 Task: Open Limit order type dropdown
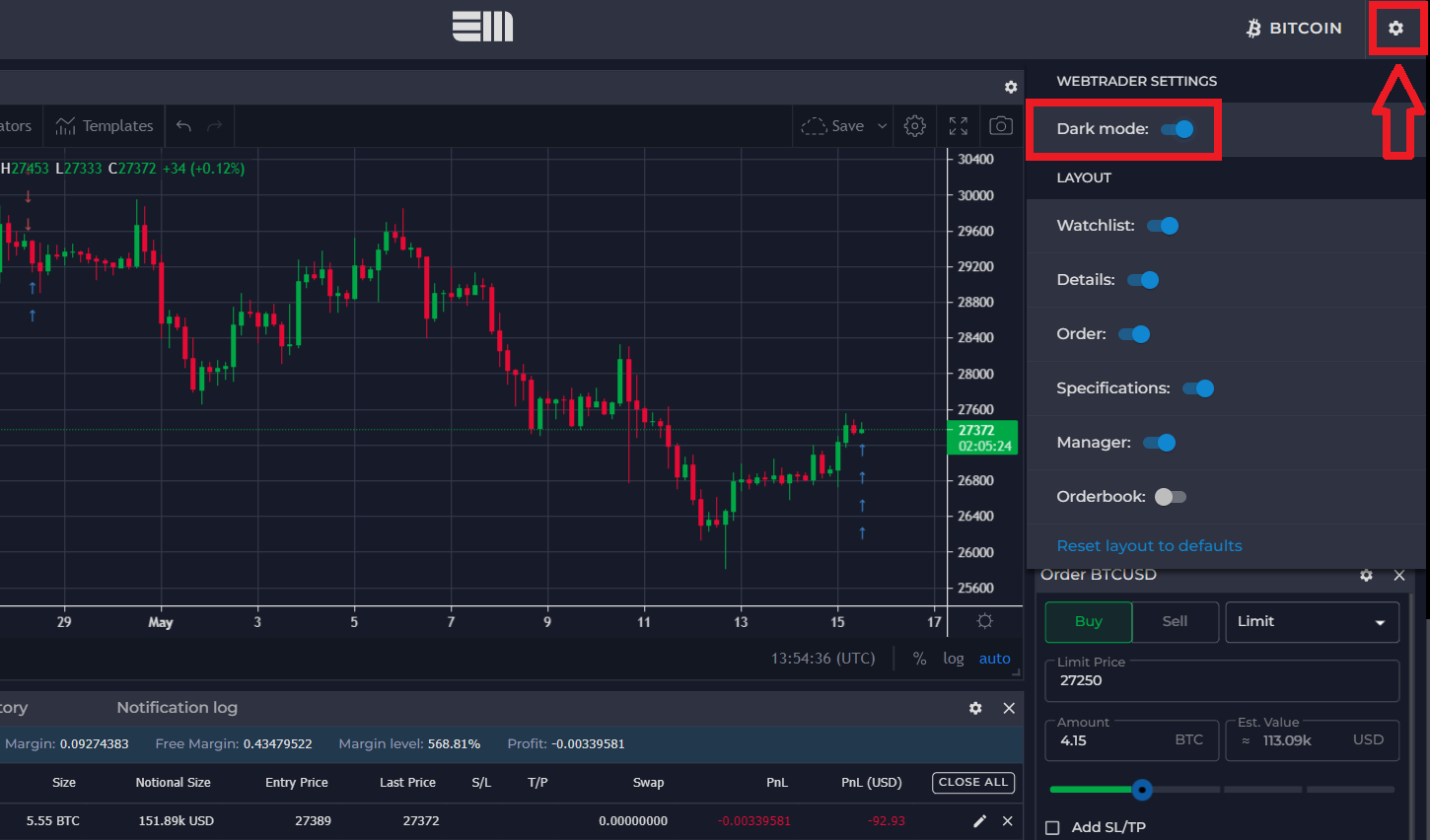(x=1312, y=622)
